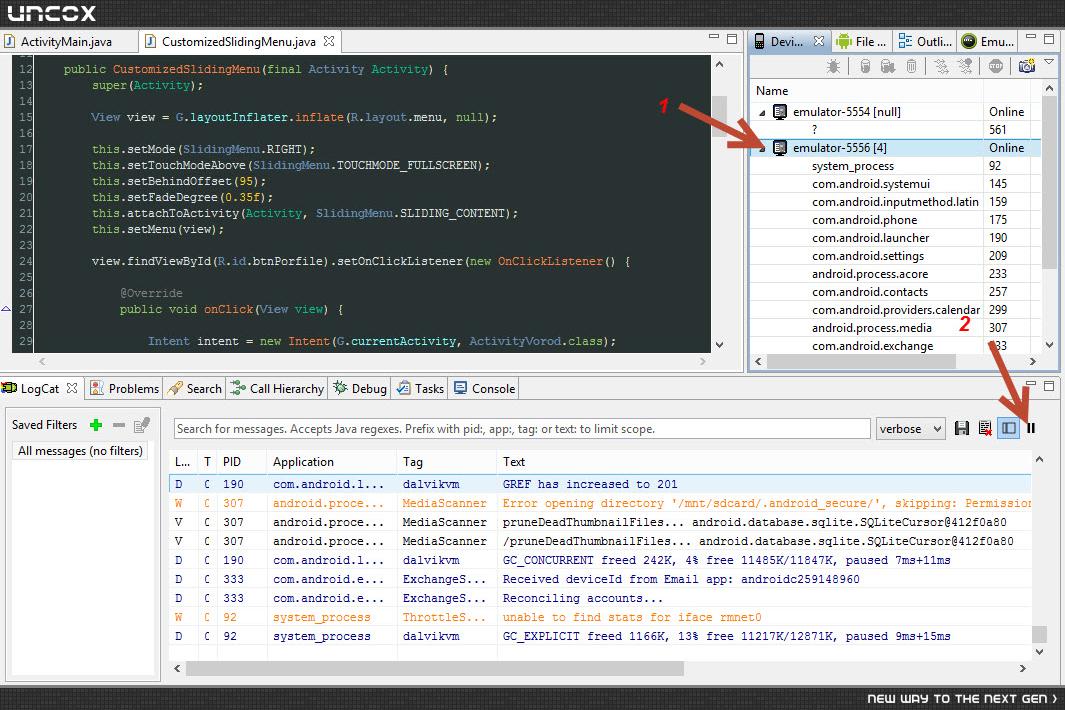Image resolution: width=1065 pixels, height=710 pixels.
Task: Click the export log floppy disk icon
Action: click(x=962, y=428)
